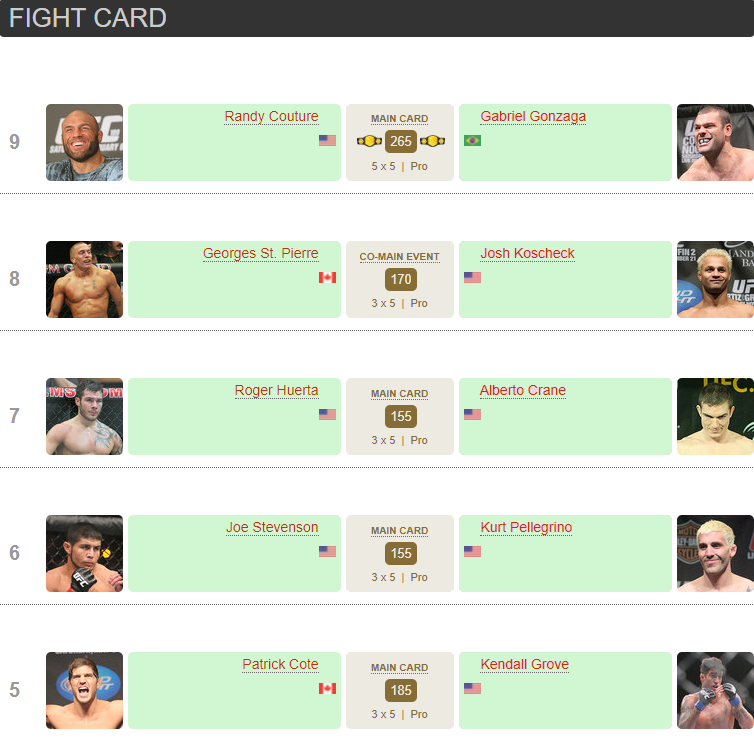Open Kurt Pellegrino's fighter link
The height and width of the screenshot is (739, 754).
526,528
